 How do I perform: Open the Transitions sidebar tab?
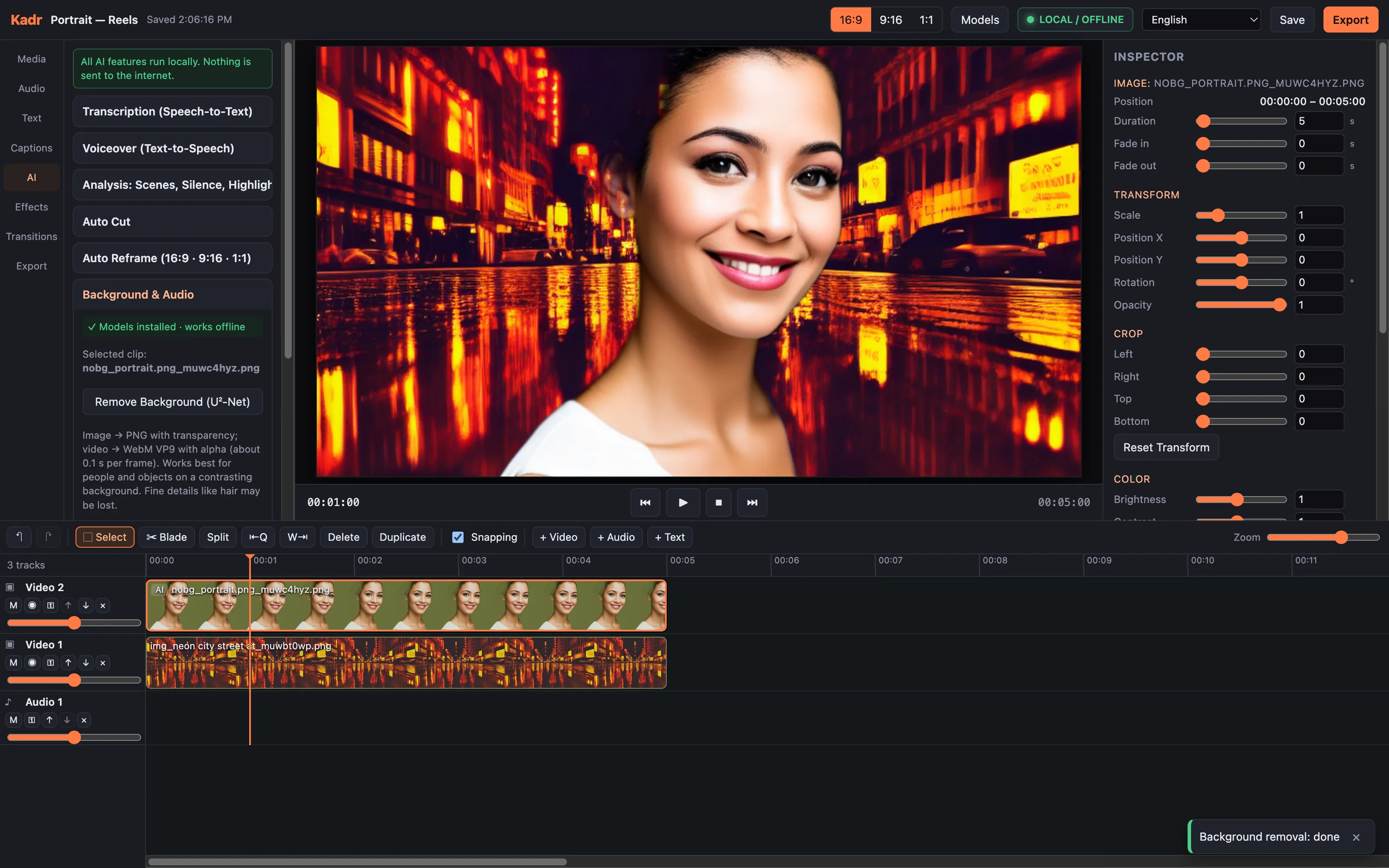(x=32, y=237)
